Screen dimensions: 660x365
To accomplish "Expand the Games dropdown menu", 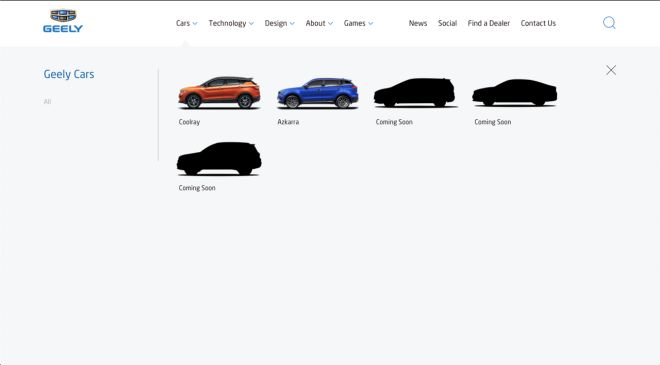I will coord(358,23).
